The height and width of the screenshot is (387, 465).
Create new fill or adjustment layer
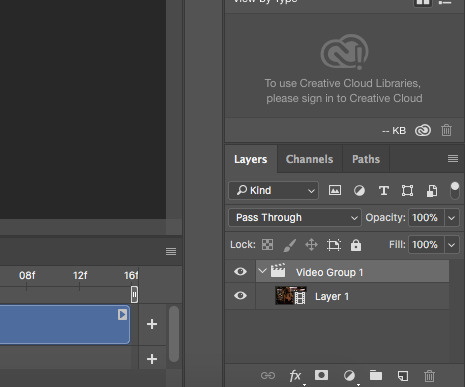[x=349, y=376]
